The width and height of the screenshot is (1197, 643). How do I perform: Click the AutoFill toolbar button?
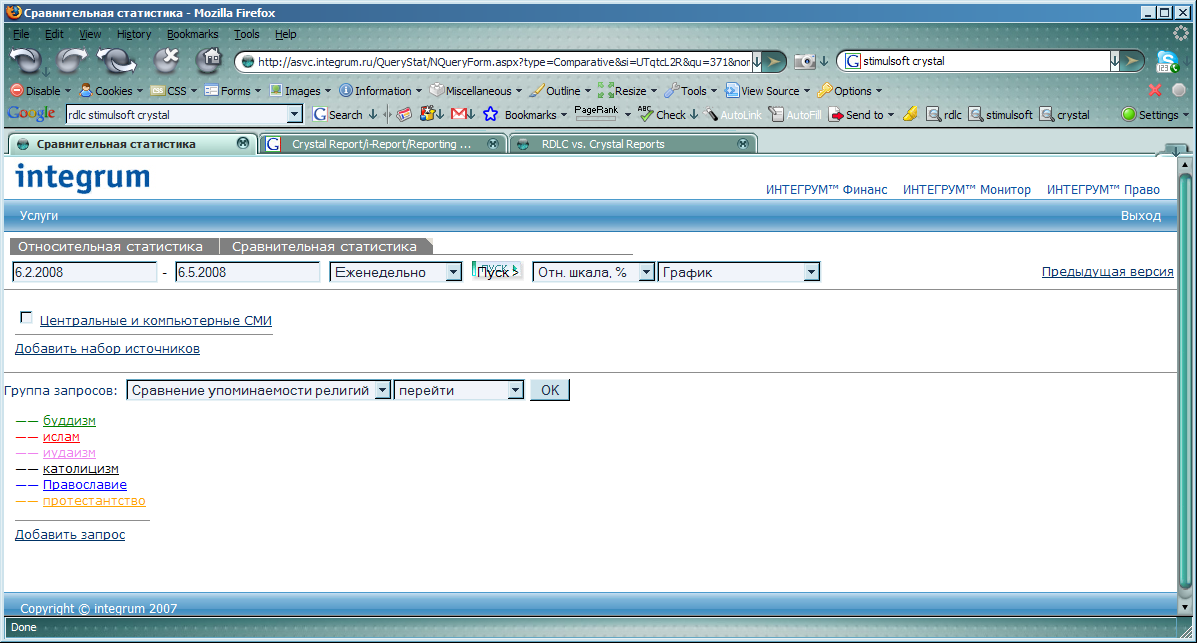click(795, 115)
